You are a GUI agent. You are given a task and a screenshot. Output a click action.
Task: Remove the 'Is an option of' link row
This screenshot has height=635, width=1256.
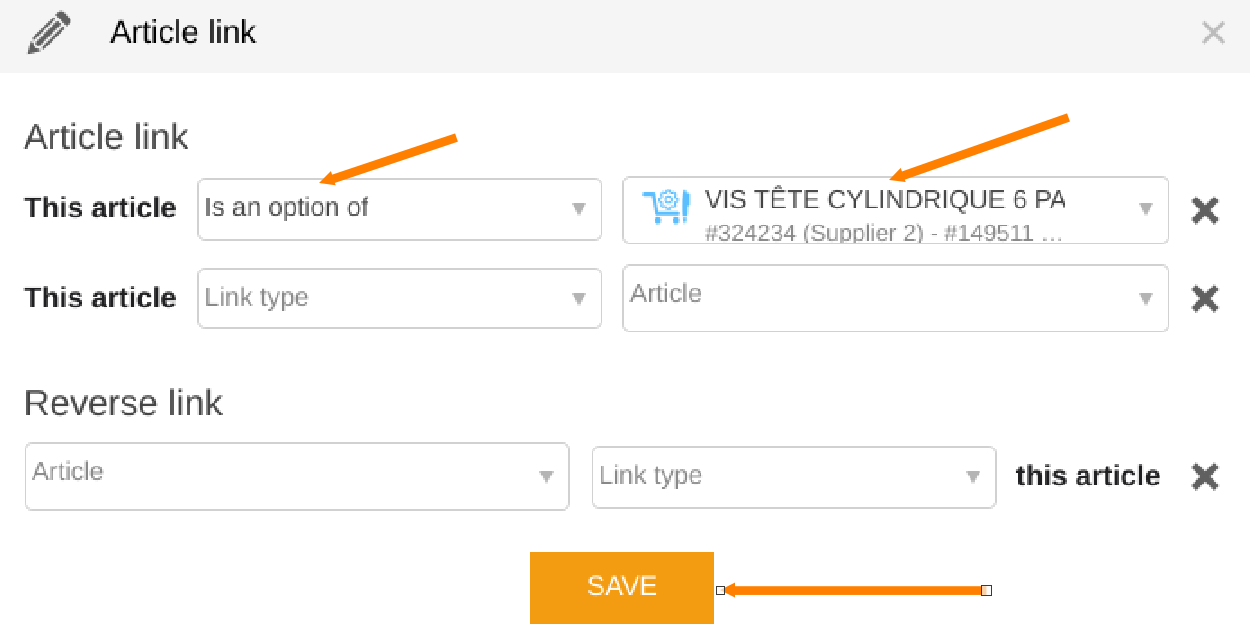(1205, 210)
